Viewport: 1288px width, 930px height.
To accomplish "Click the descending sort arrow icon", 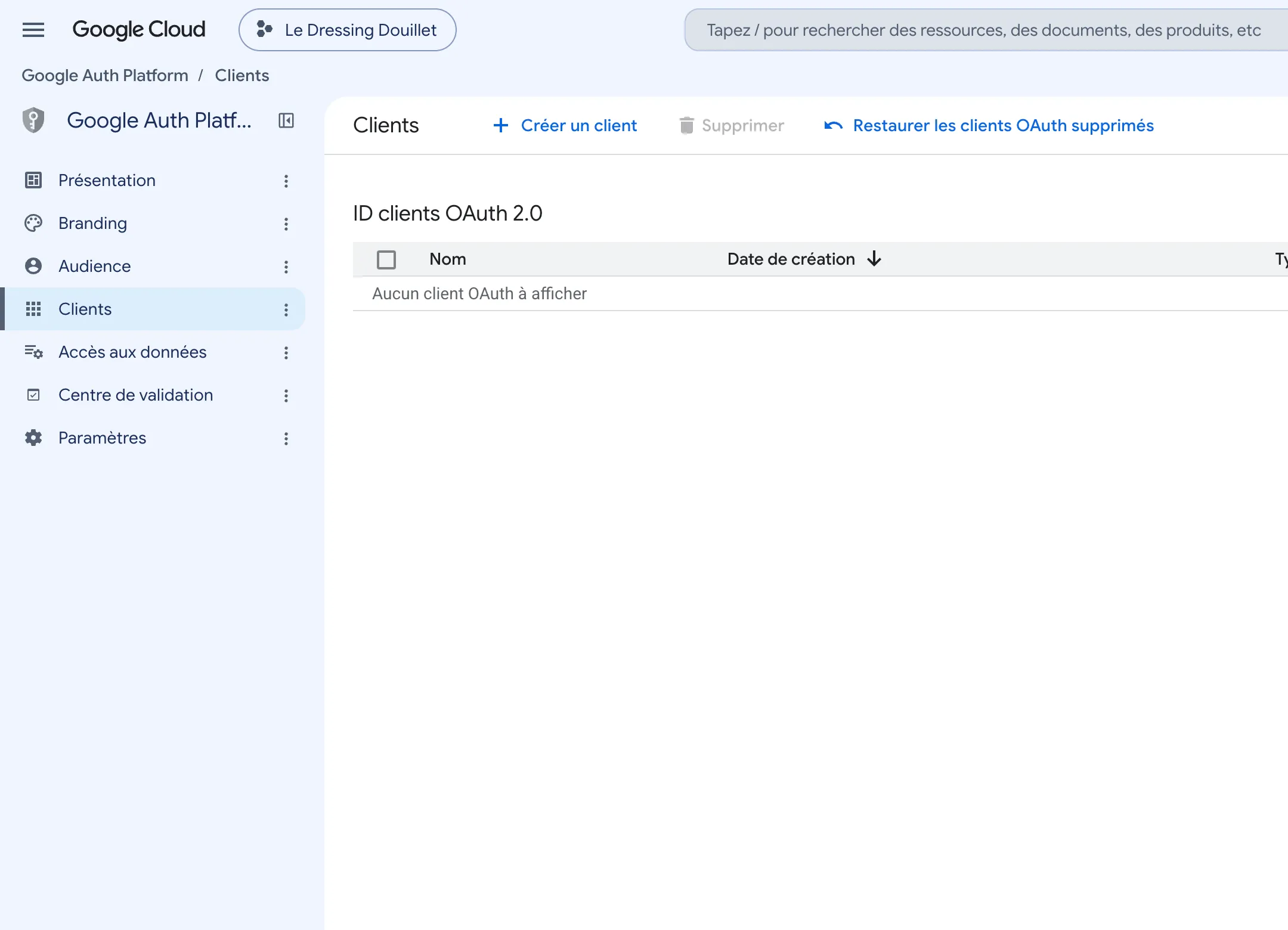I will click(874, 259).
